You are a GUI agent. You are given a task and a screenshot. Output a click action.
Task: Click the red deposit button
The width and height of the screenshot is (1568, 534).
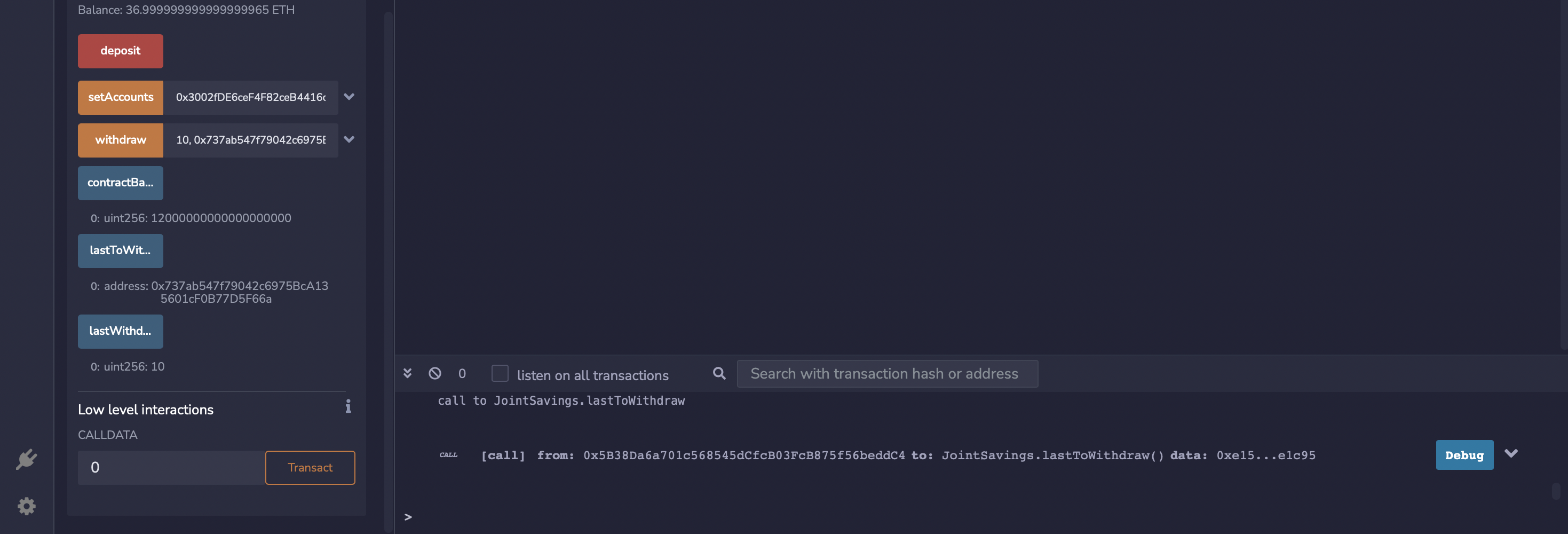(x=120, y=51)
